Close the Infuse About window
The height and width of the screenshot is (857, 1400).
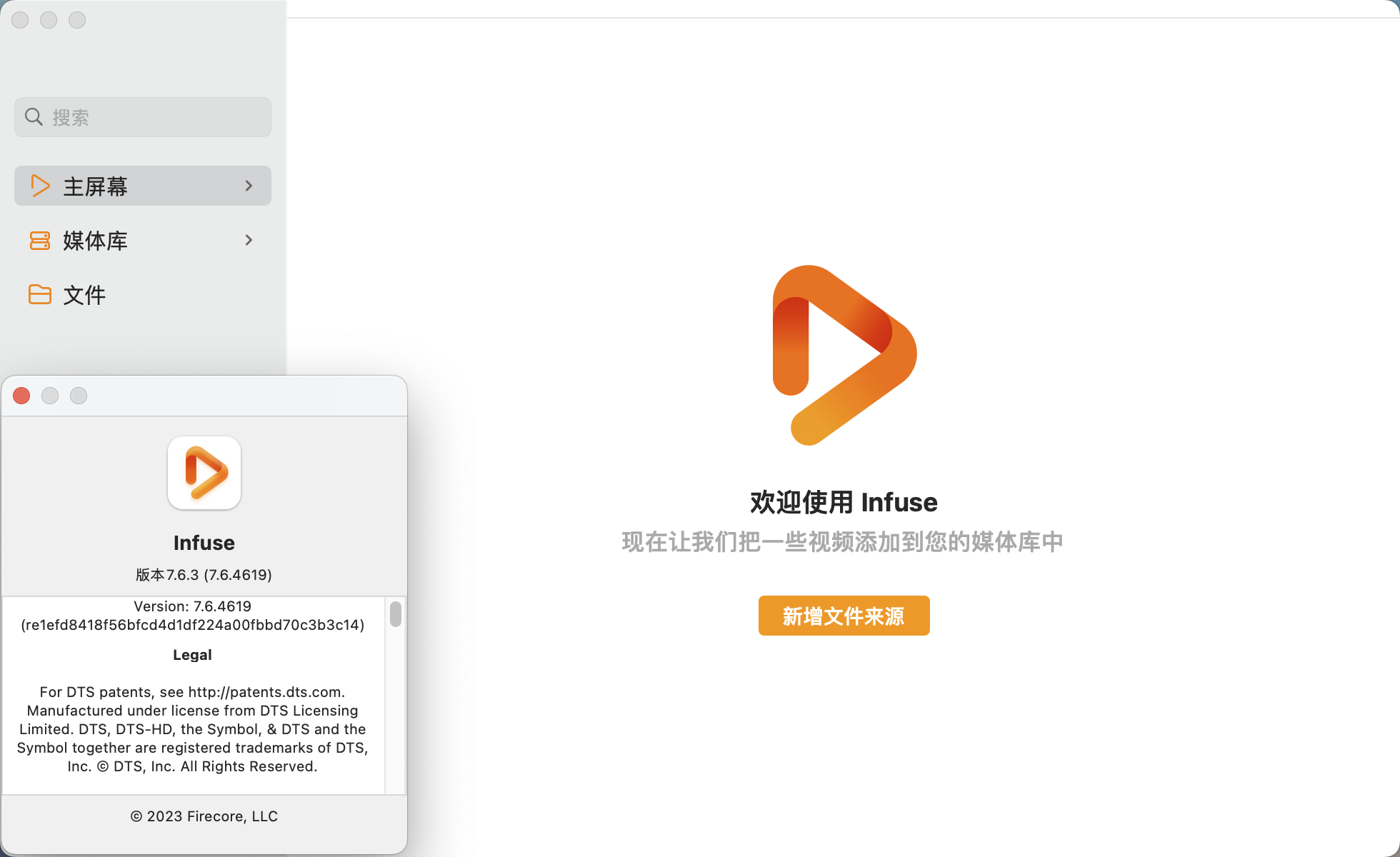(21, 396)
